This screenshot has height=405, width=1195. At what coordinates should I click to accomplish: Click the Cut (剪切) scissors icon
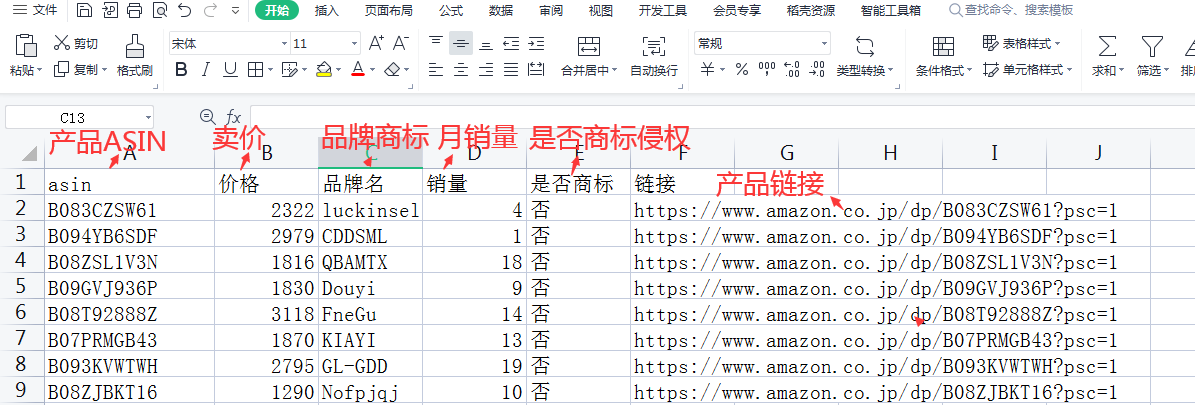point(62,44)
